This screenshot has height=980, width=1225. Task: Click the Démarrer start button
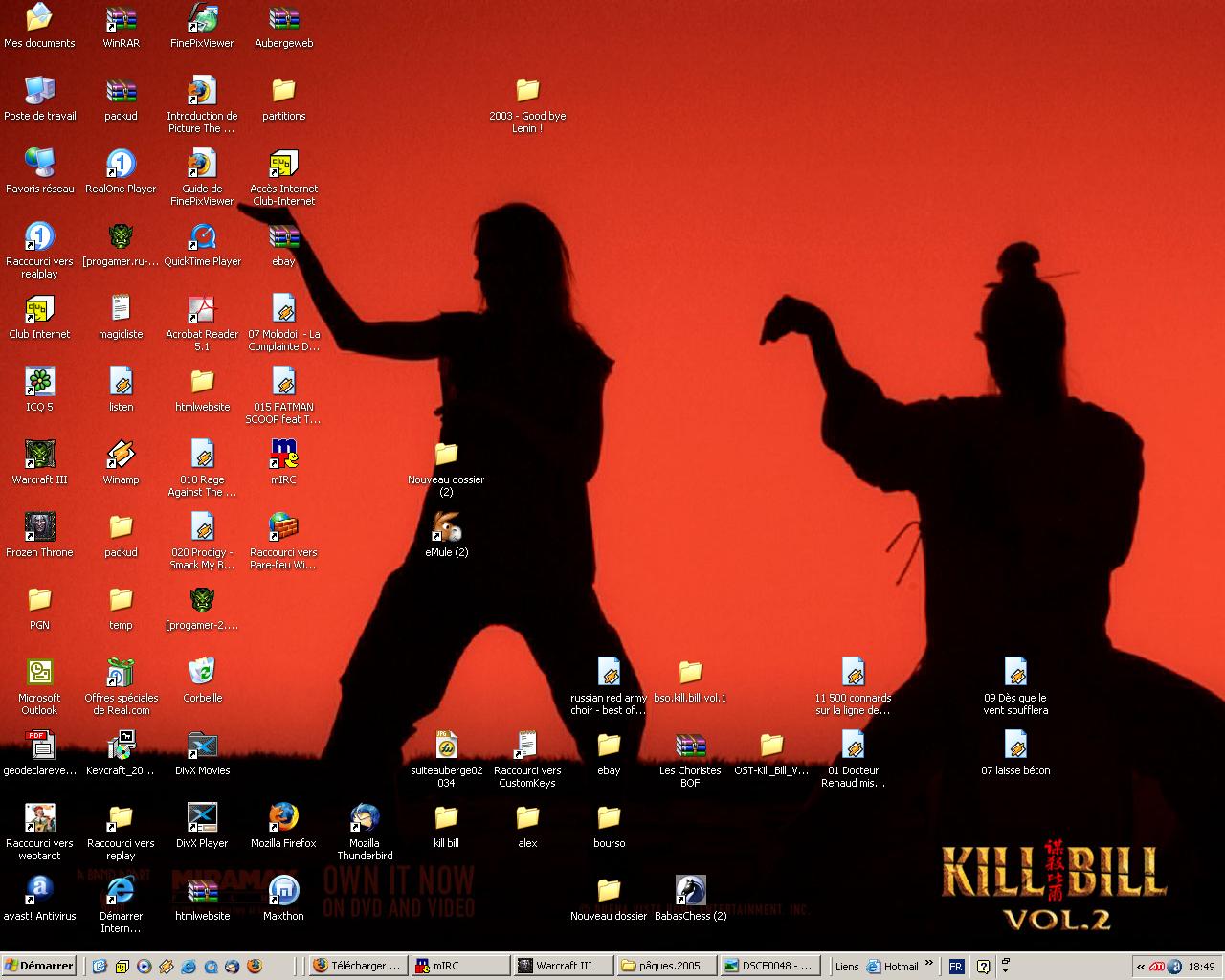pos(39,966)
